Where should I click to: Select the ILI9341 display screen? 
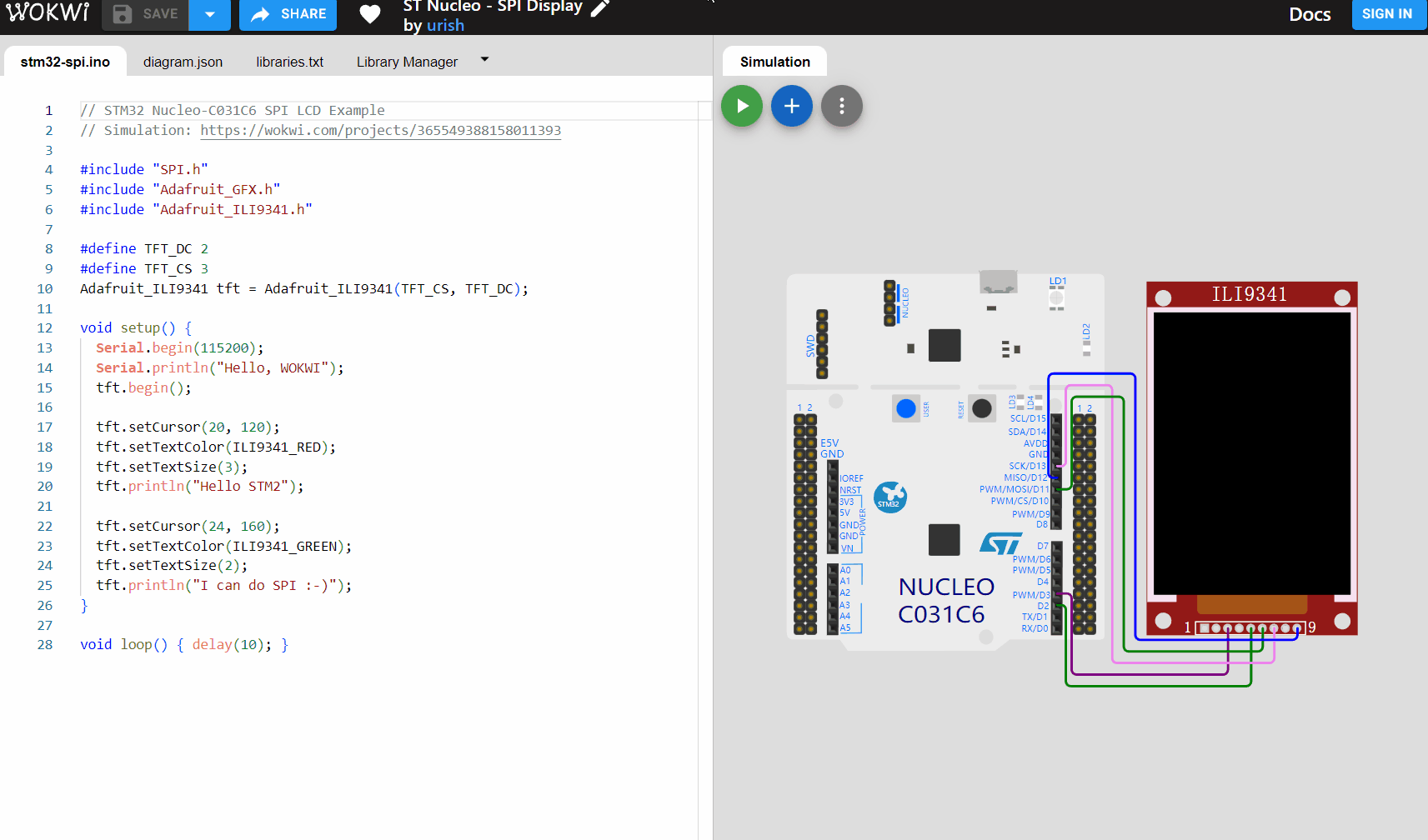tap(1252, 453)
